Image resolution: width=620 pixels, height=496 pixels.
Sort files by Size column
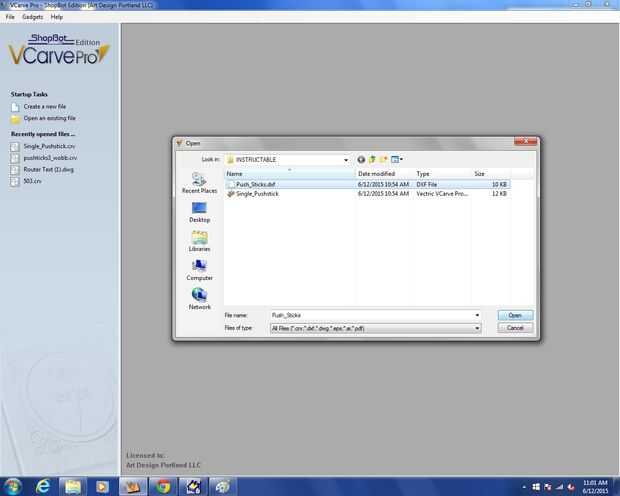(x=491, y=174)
